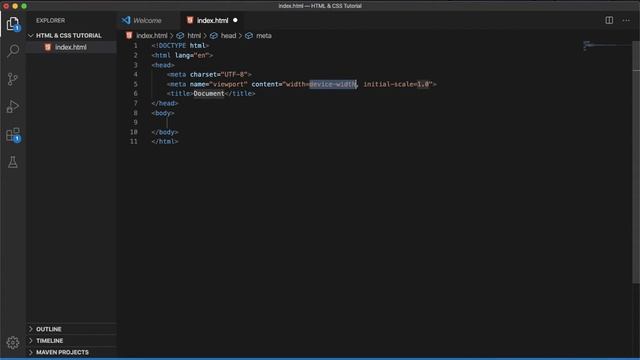Viewport: 640px width, 360px height.
Task: Click the lang="en" attribute text
Action: pyautogui.click(x=192, y=56)
